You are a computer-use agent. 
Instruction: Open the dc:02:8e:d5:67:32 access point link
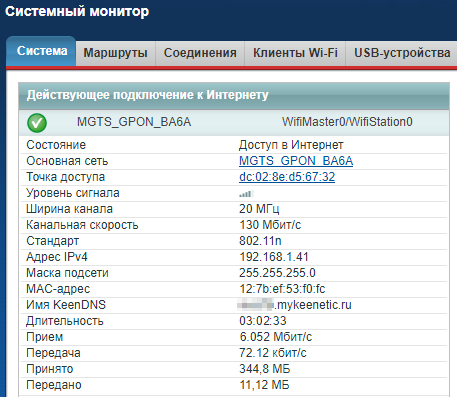(x=287, y=177)
